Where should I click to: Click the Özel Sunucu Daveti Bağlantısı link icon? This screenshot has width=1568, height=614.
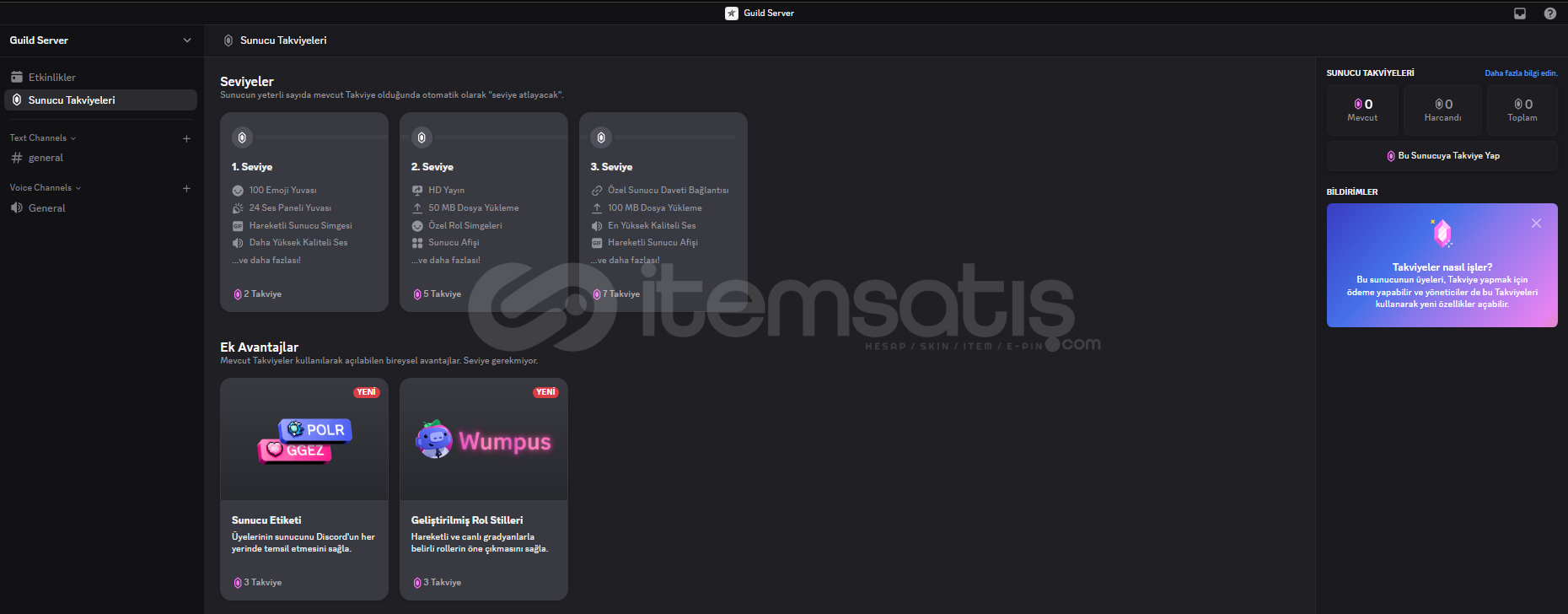(x=597, y=191)
